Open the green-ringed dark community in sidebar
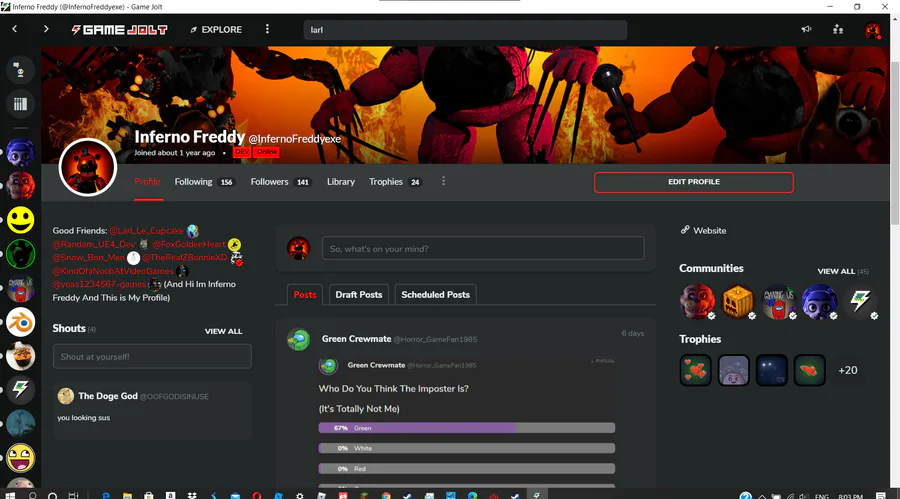 [x=20, y=254]
